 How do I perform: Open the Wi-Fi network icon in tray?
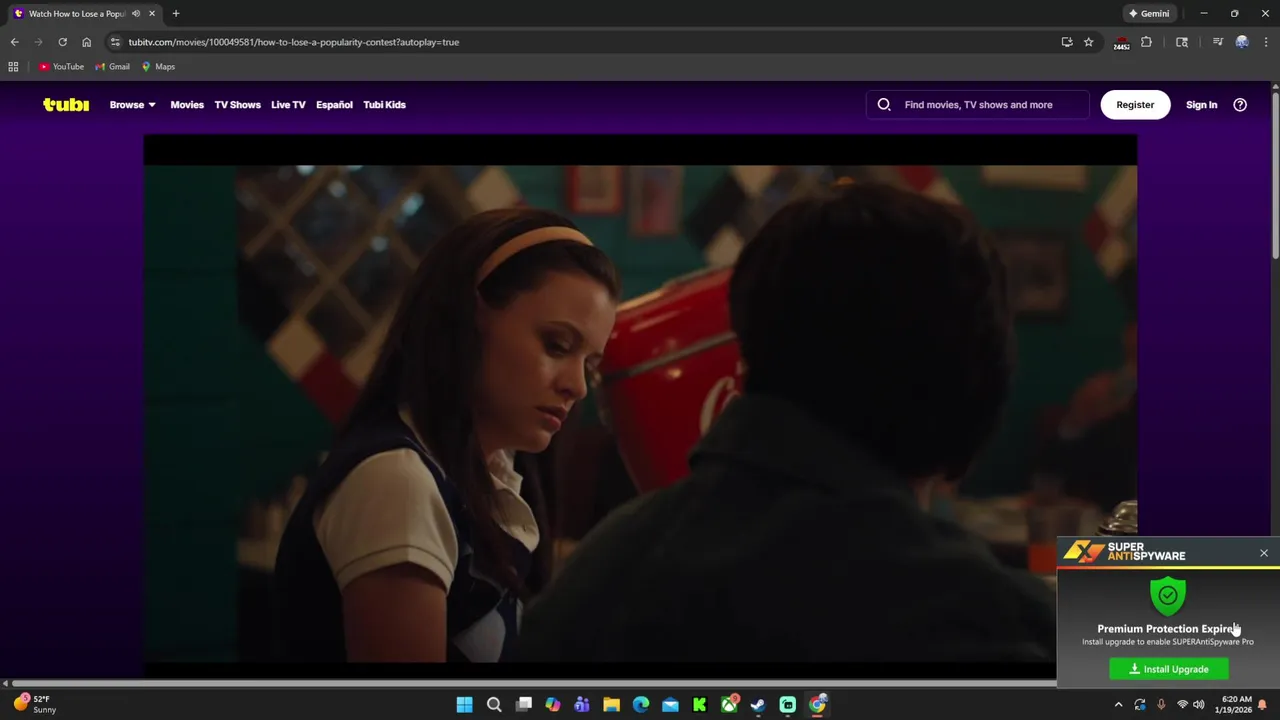[x=1182, y=704]
